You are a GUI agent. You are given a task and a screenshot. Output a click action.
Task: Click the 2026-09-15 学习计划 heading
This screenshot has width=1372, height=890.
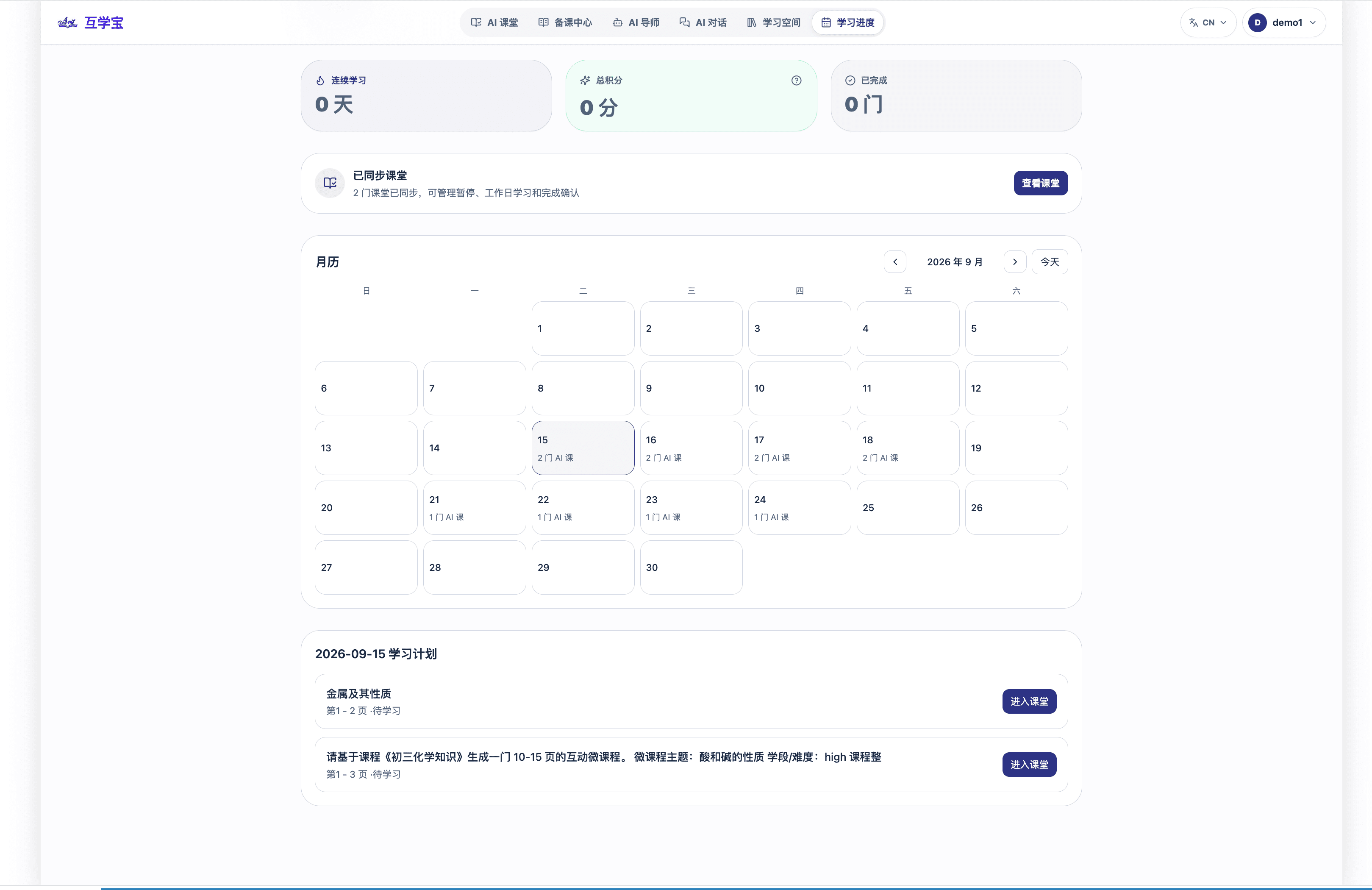tap(376, 654)
